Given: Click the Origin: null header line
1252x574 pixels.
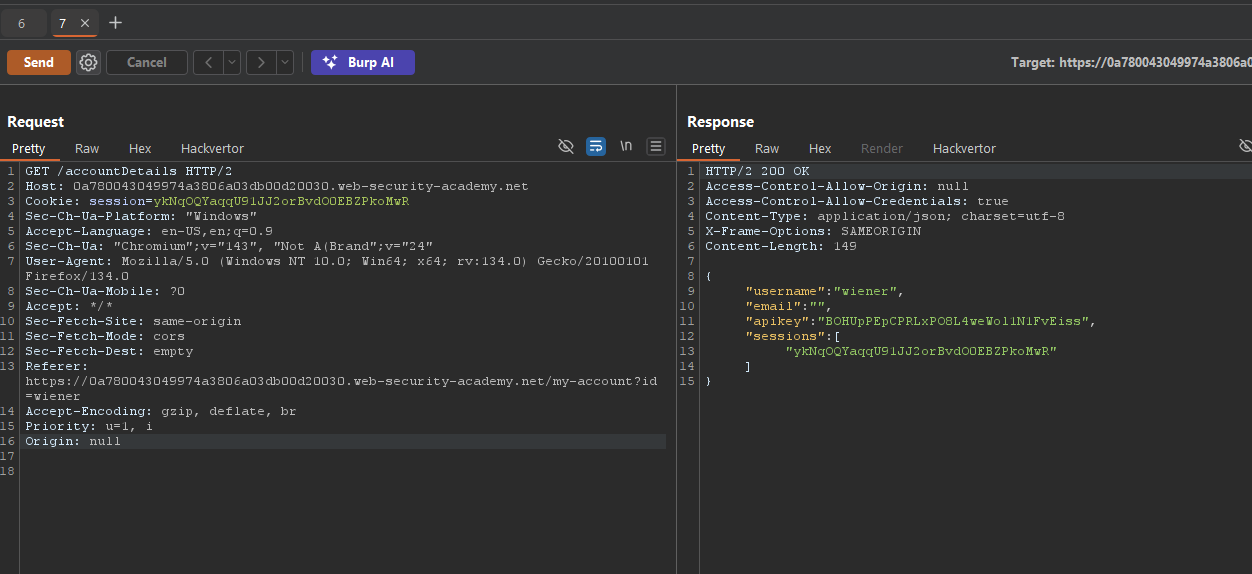Looking at the screenshot, I should tap(73, 441).
